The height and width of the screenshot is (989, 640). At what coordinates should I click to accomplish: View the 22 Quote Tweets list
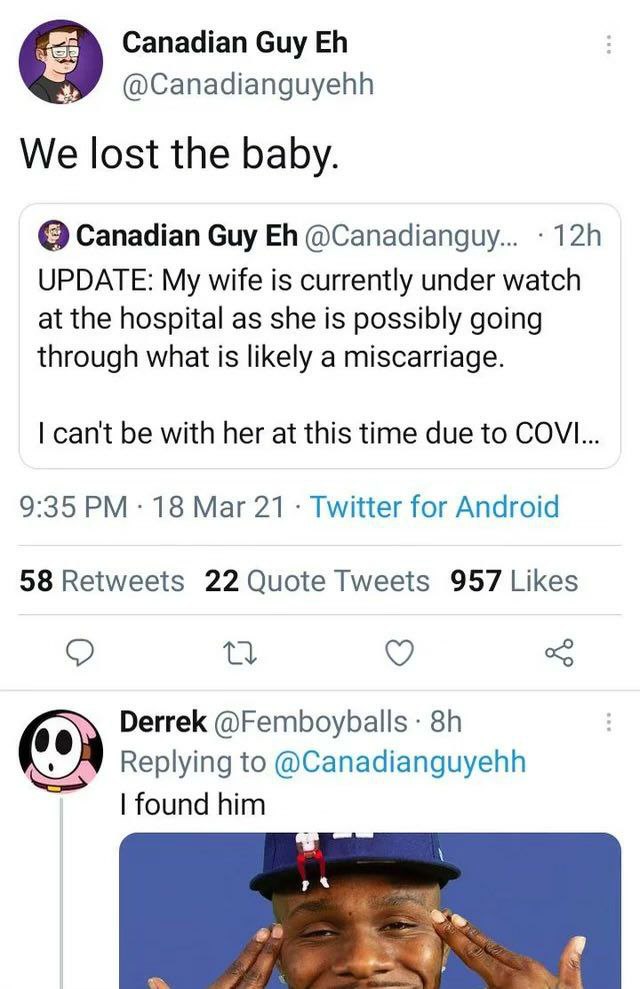click(317, 581)
